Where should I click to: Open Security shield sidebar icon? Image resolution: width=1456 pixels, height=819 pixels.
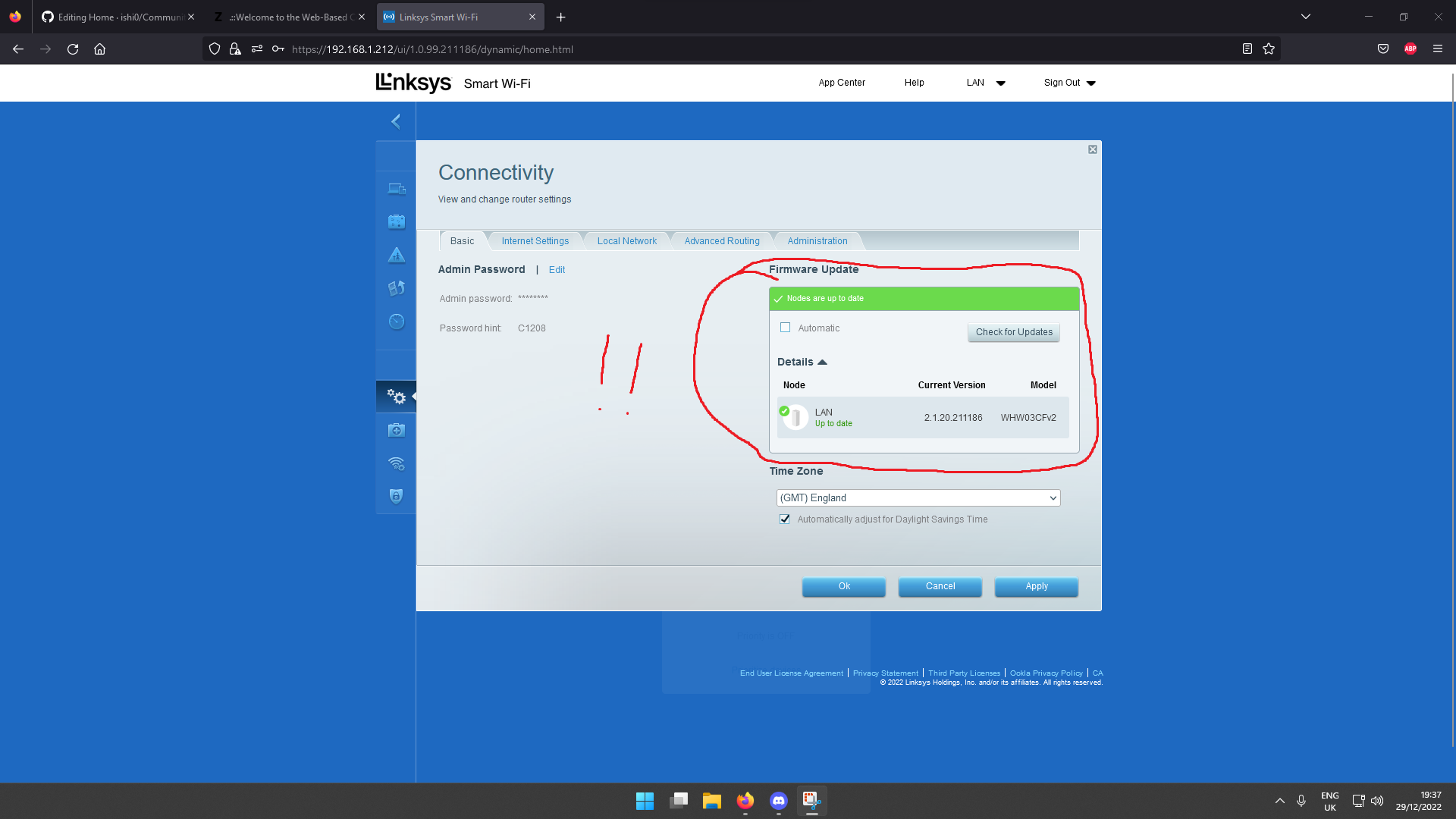396,496
